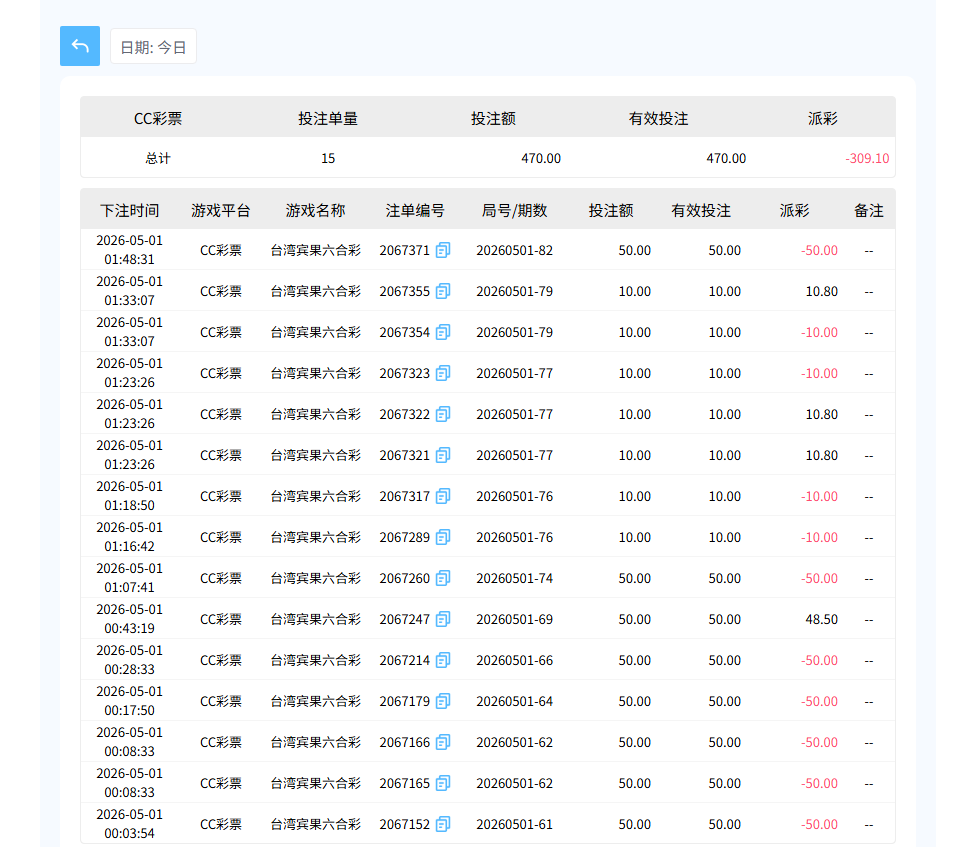Click the 游戏名称 column header

coord(316,211)
